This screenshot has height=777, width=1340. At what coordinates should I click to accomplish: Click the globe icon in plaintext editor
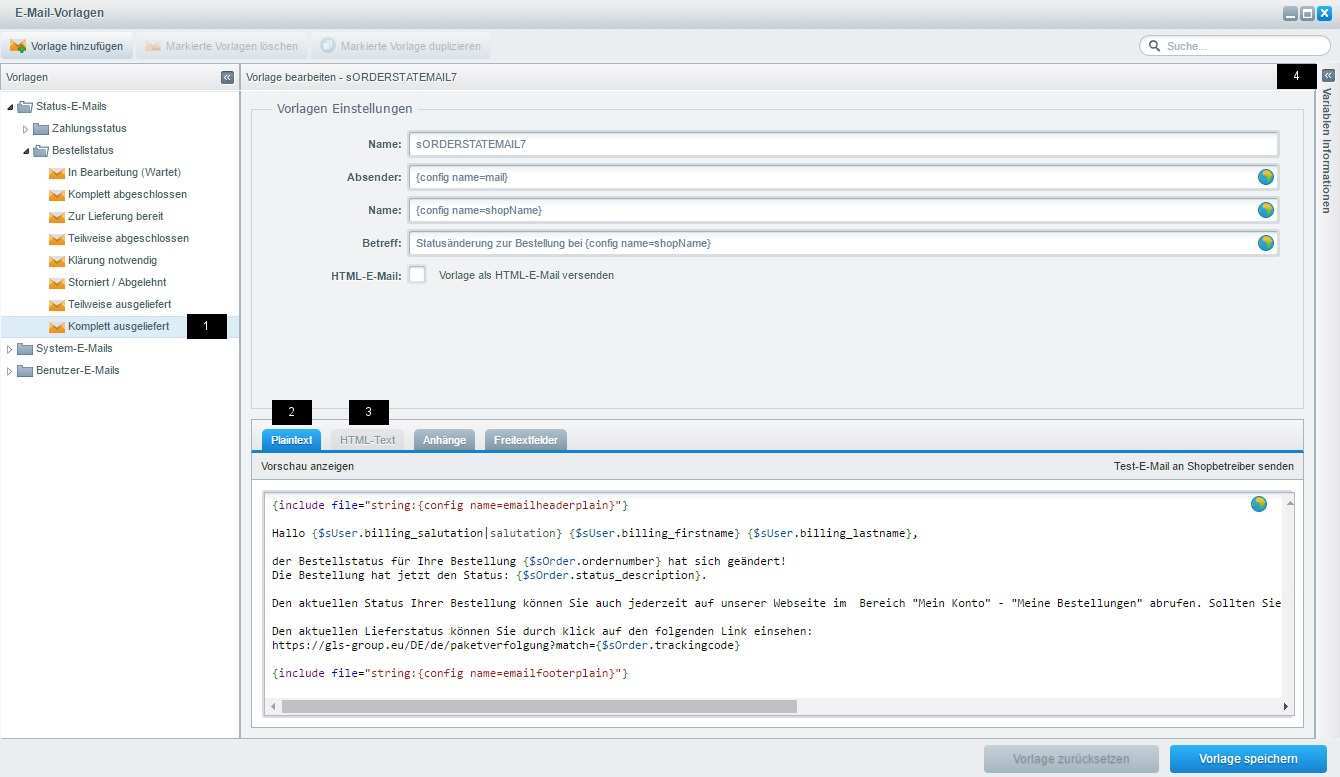(1258, 504)
